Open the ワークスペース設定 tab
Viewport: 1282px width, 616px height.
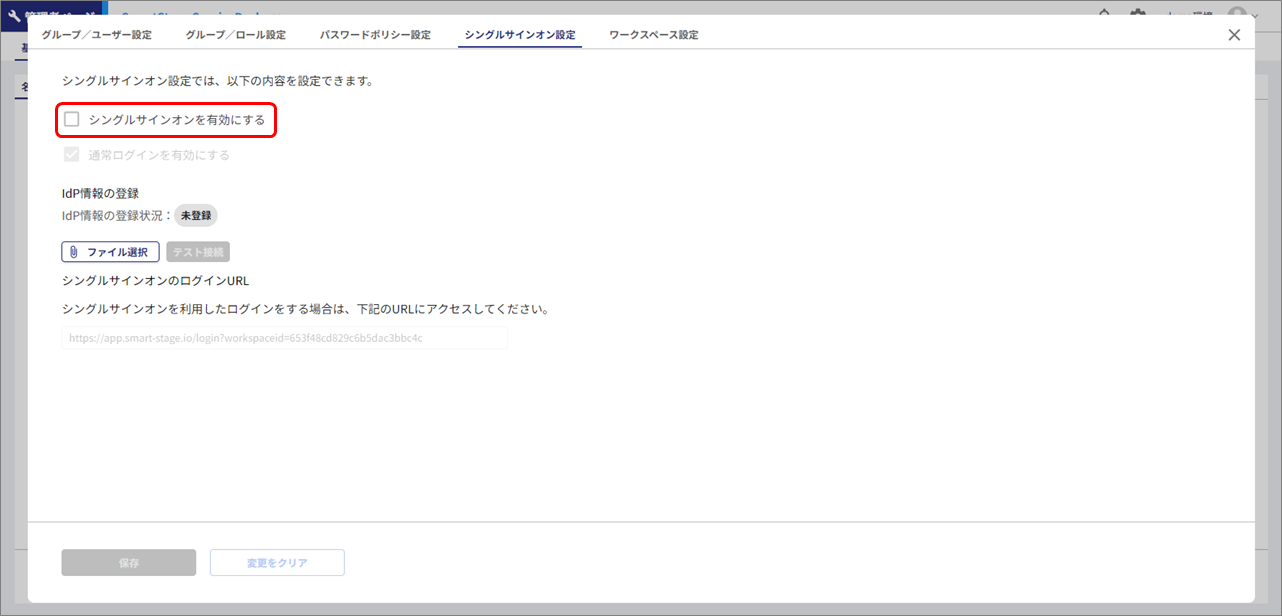(x=654, y=35)
